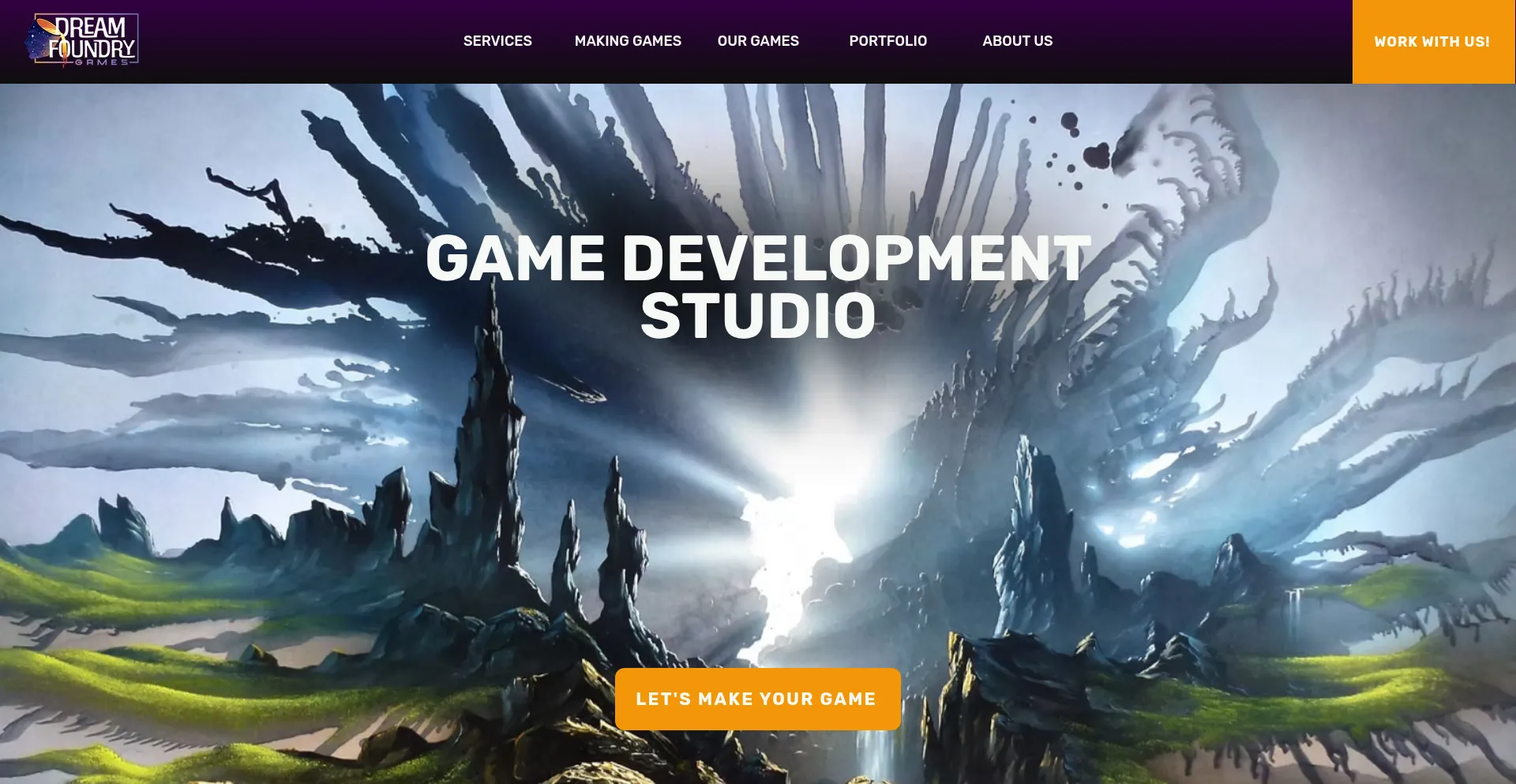The height and width of the screenshot is (784, 1516).
Task: Expand the Our Games navigation menu
Action: 757,40
